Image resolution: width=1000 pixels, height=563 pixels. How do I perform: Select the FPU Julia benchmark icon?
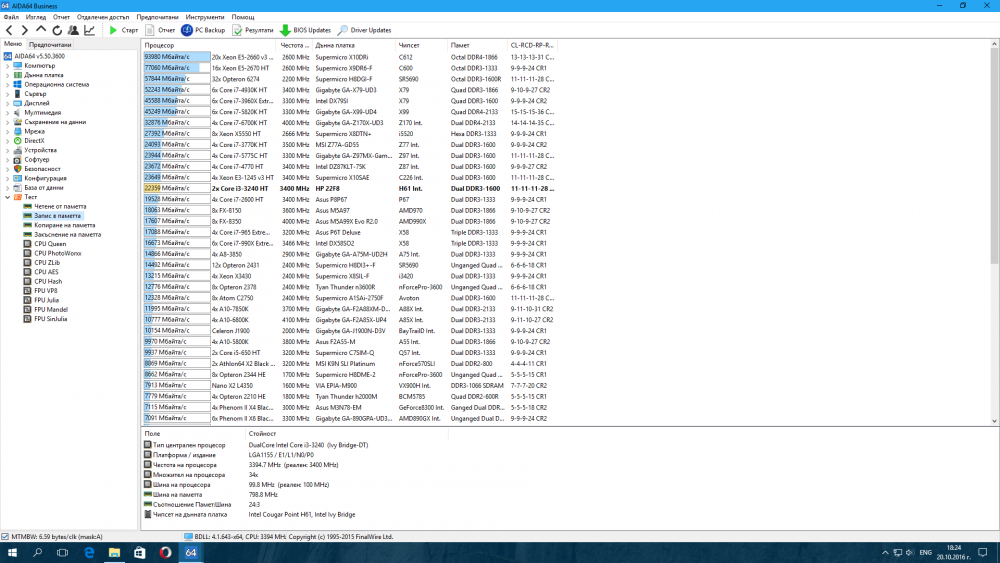pyautogui.click(x=27, y=300)
